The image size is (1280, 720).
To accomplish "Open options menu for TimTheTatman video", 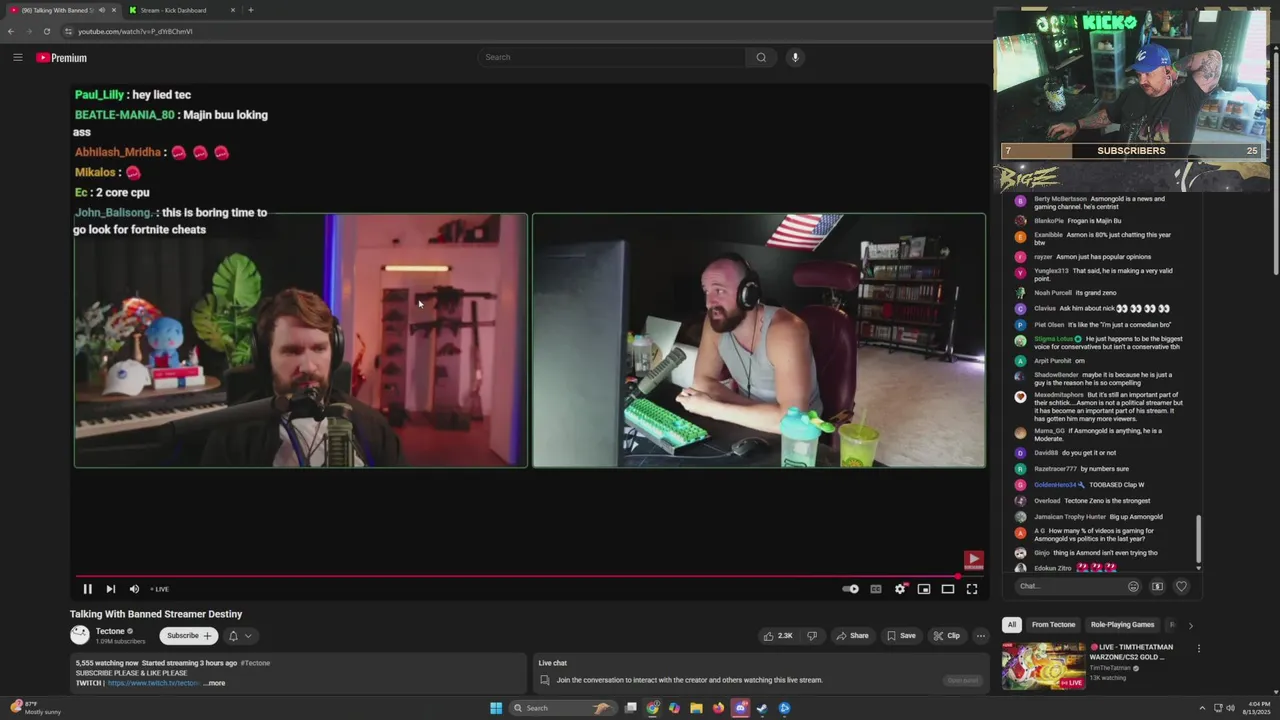I will [1198, 648].
